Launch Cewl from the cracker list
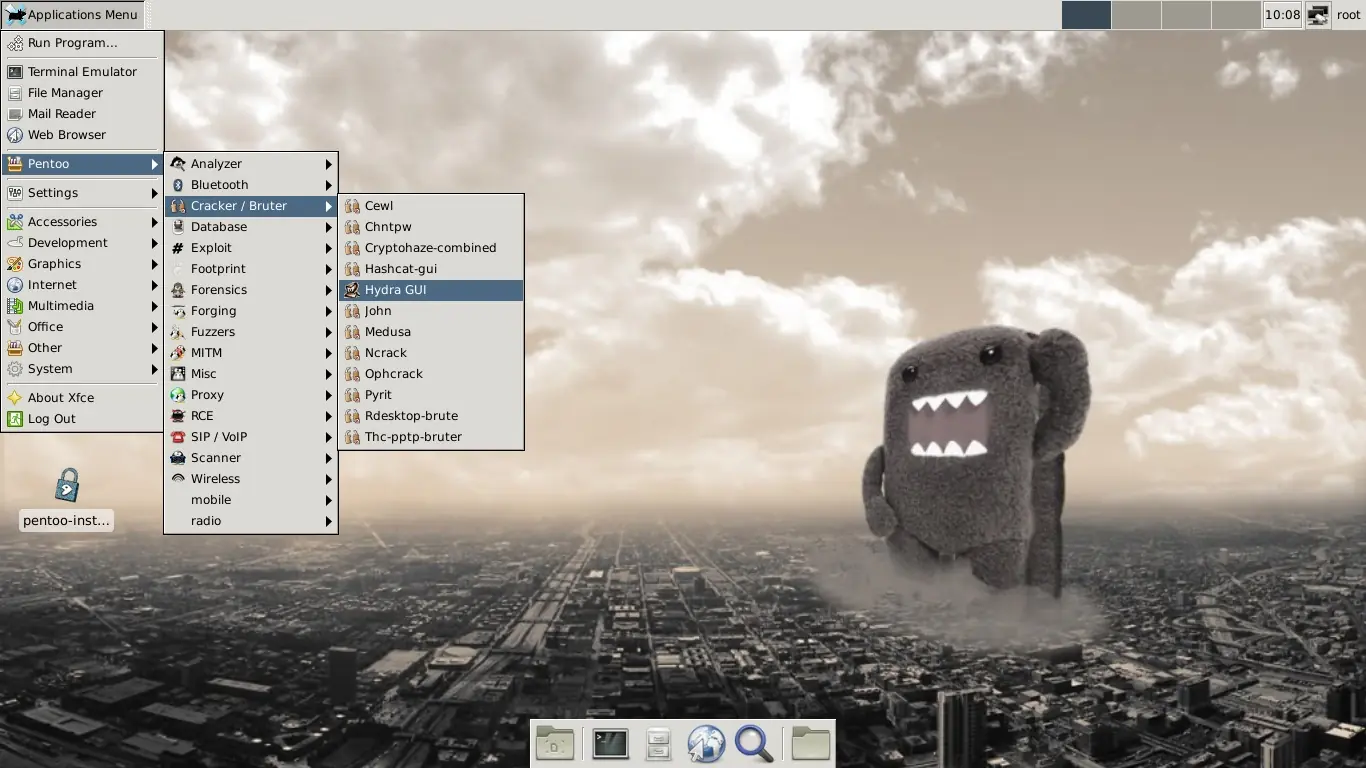The height and width of the screenshot is (768, 1366). click(x=431, y=206)
